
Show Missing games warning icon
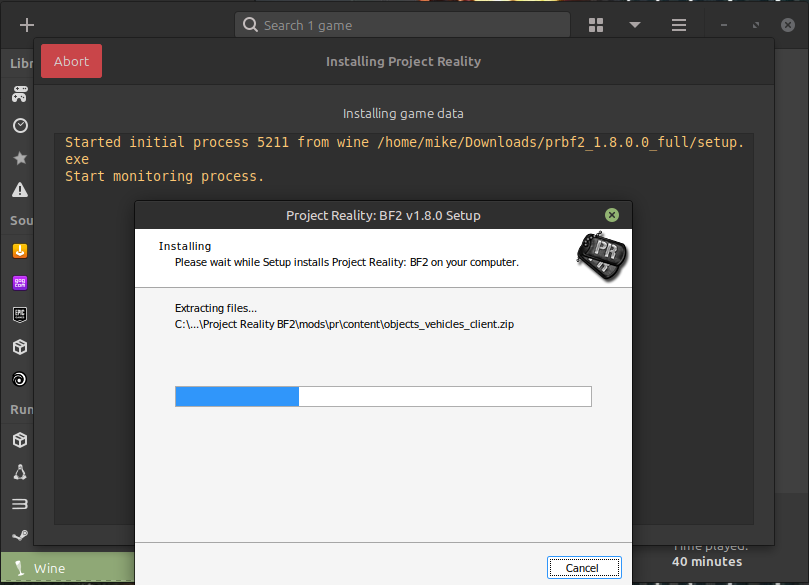[20, 189]
